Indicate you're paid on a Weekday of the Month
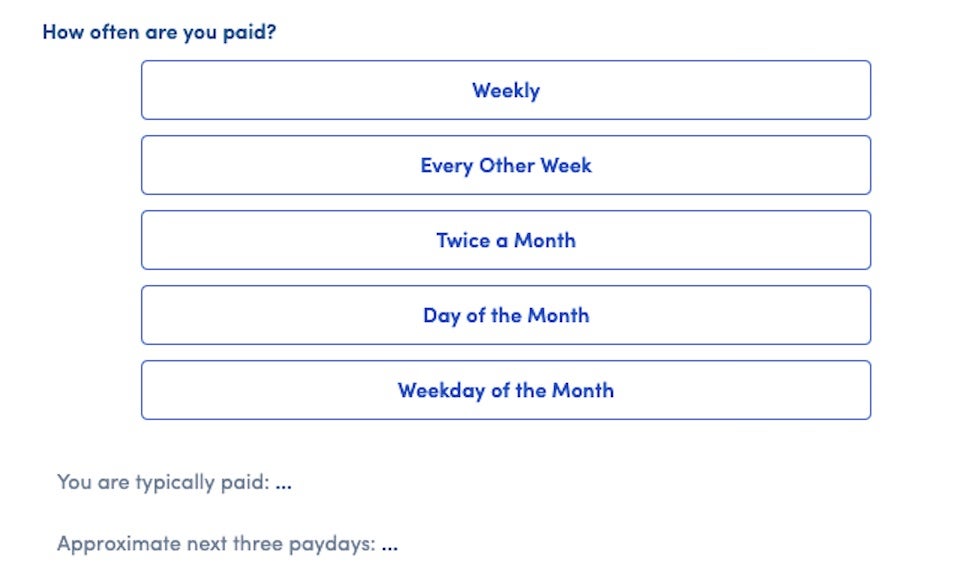 pyautogui.click(x=505, y=390)
